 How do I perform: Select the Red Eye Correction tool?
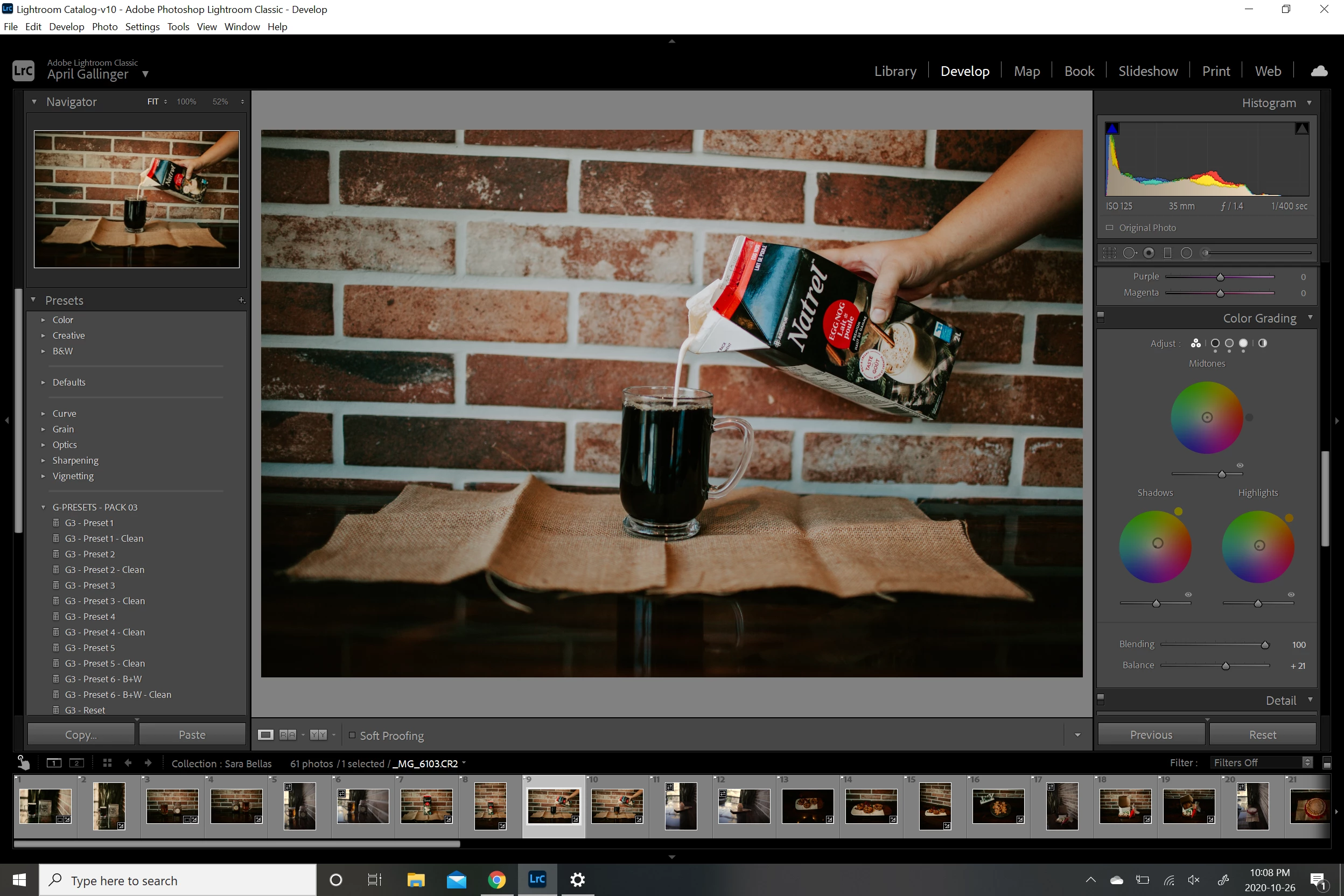click(x=1149, y=253)
